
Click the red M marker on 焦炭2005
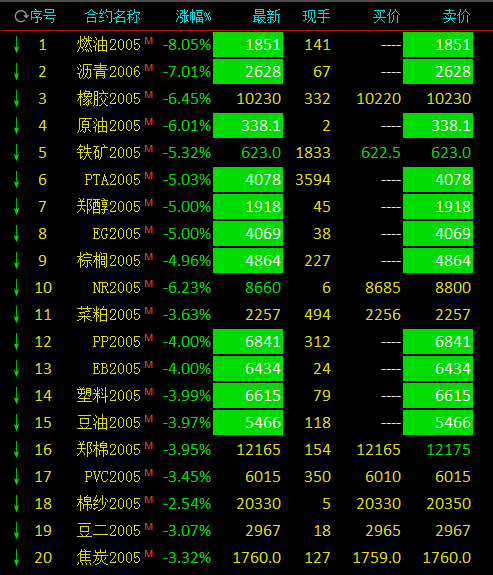coord(149,553)
